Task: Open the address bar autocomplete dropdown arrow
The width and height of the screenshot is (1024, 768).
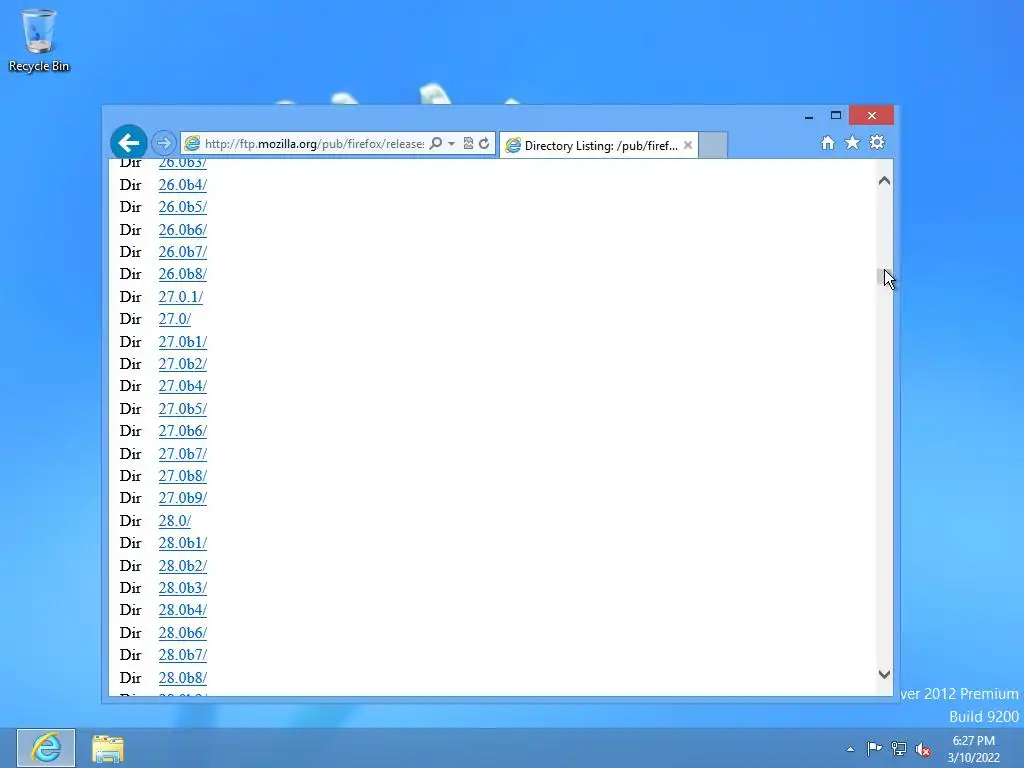Action: pyautogui.click(x=451, y=143)
